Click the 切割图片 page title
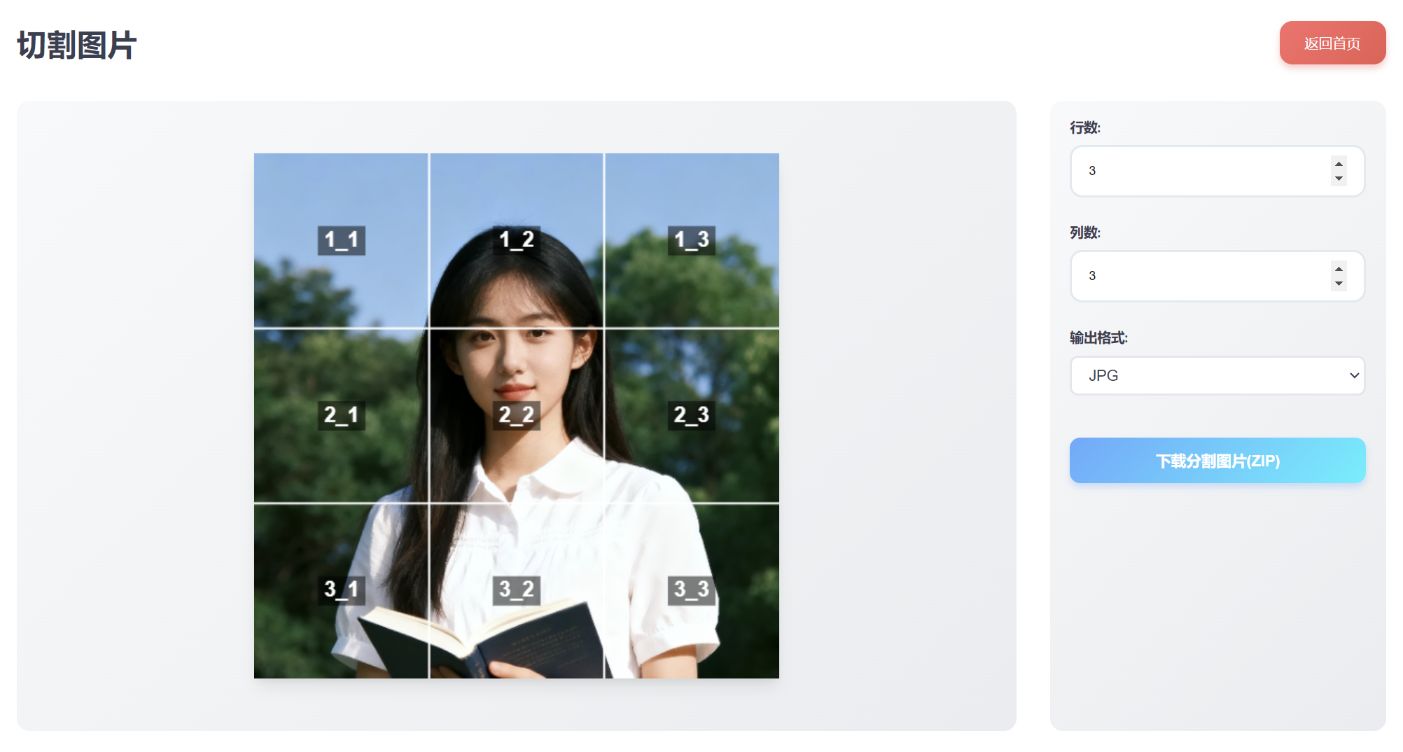The image size is (1403, 752). [77, 45]
